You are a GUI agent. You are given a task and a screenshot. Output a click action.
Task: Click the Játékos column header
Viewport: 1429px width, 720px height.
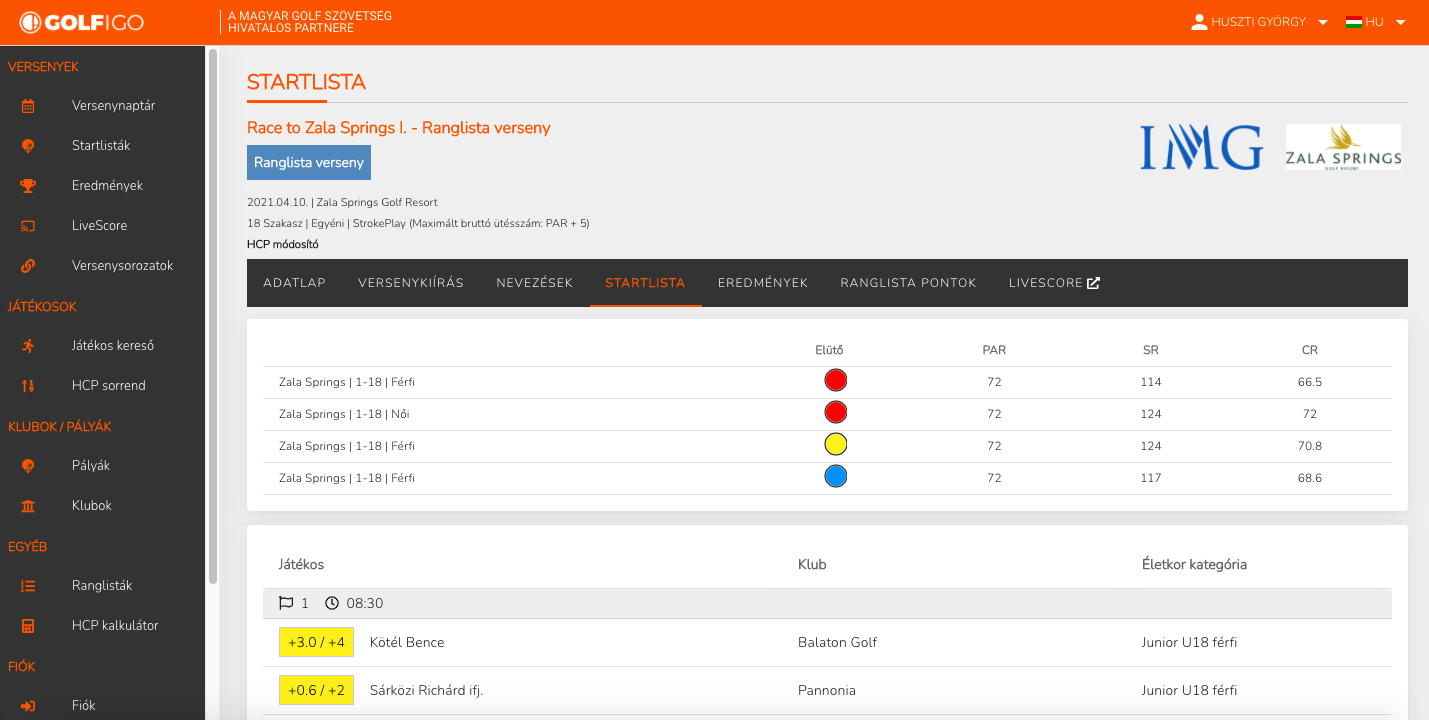coord(301,564)
